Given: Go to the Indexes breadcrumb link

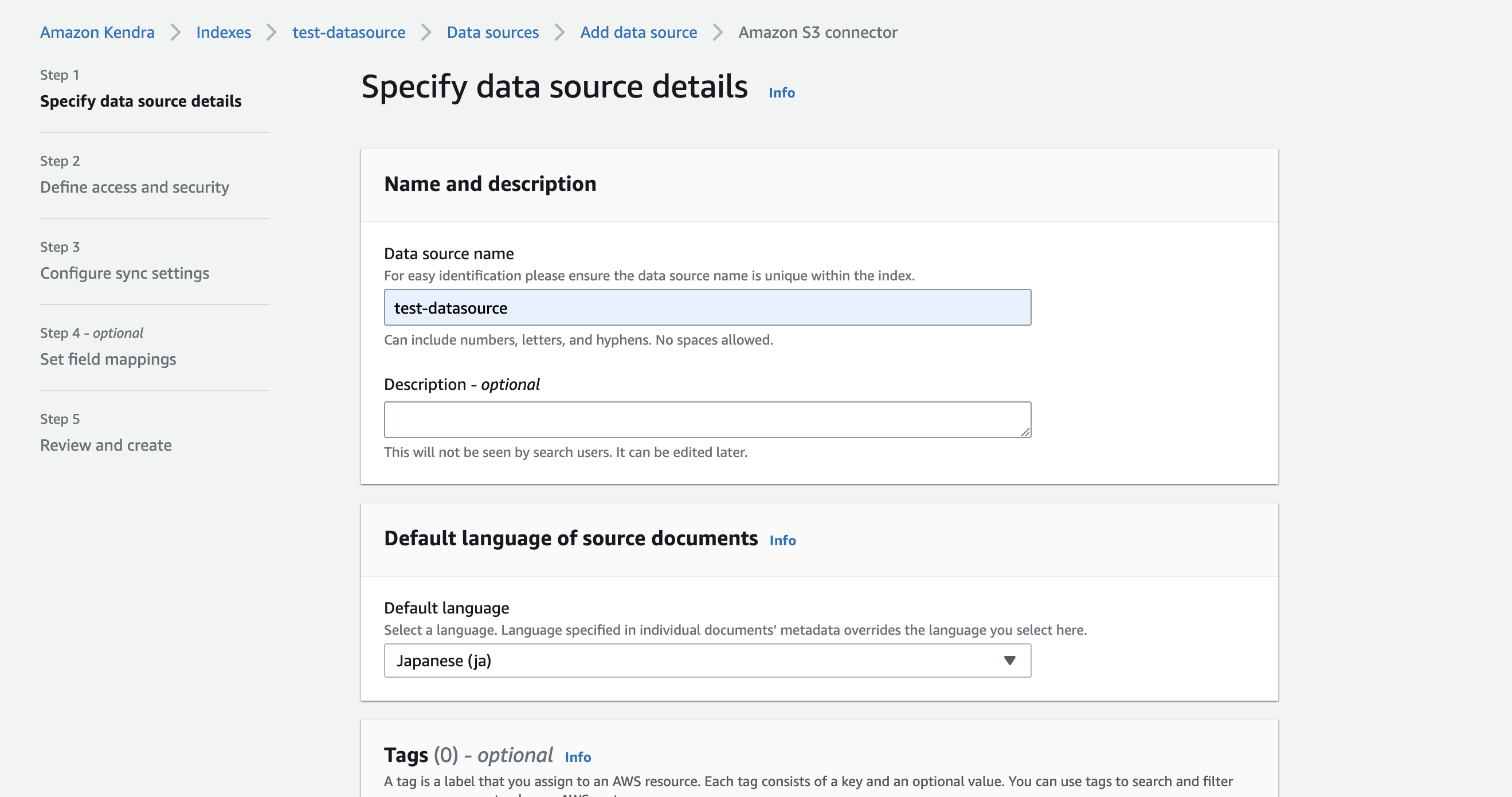Looking at the screenshot, I should [224, 32].
